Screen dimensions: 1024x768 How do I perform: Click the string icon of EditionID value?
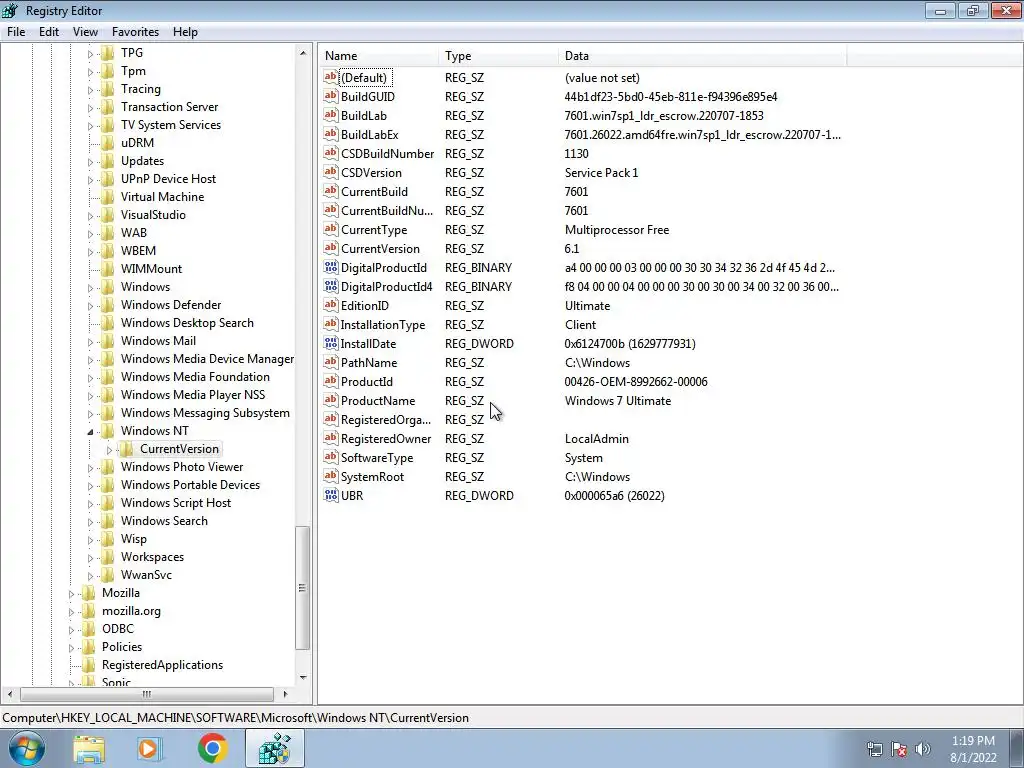tap(330, 305)
